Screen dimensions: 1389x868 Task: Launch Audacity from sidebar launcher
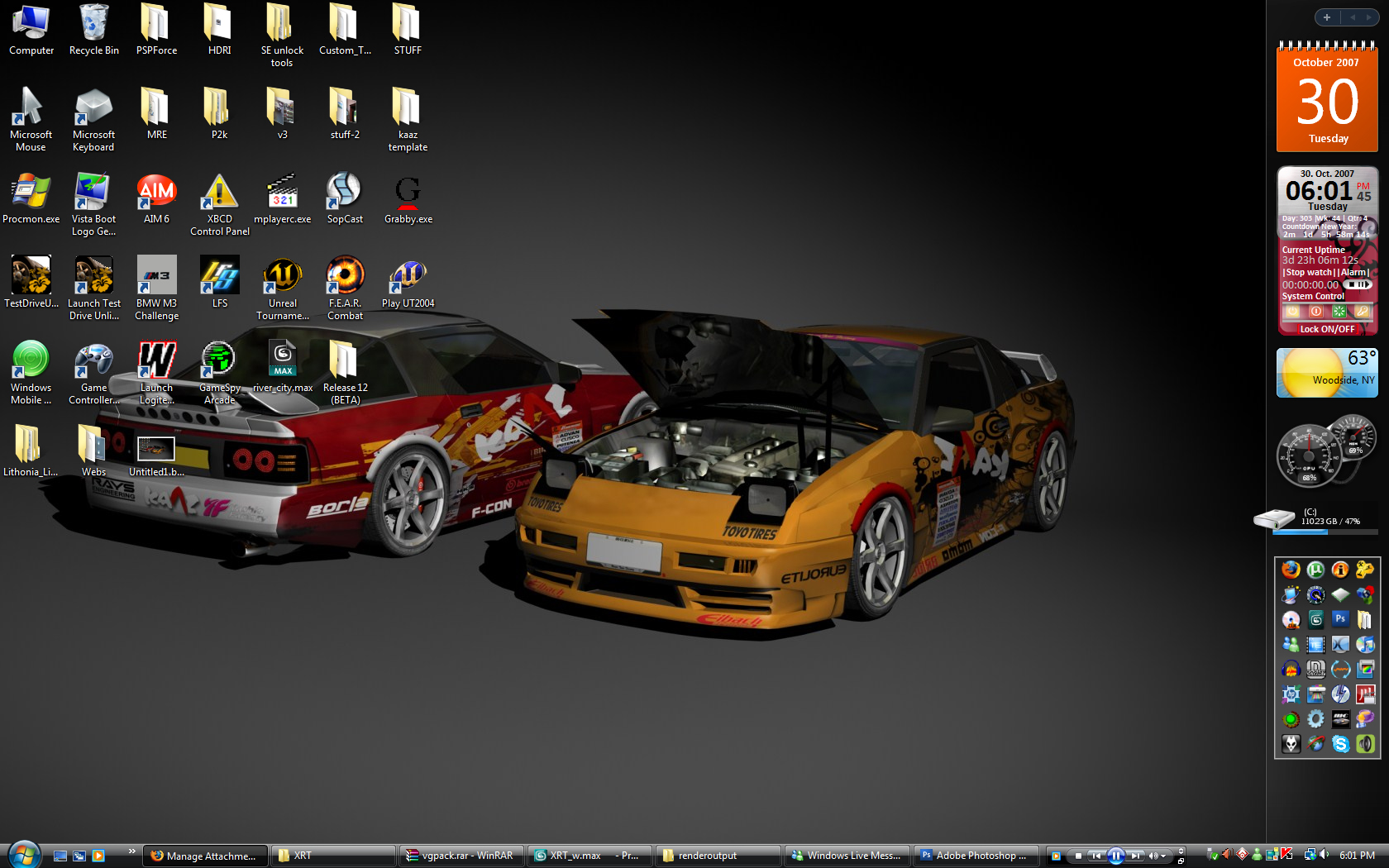(1291, 669)
